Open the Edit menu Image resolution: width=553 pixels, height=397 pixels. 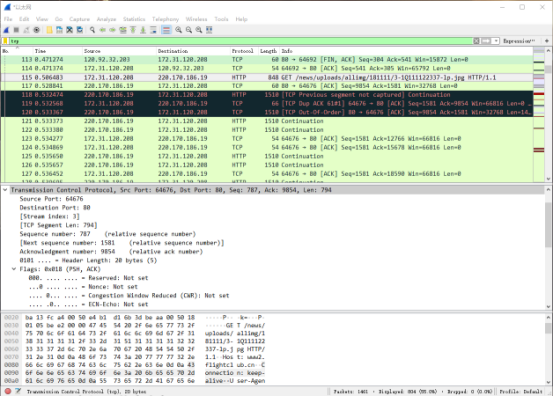[24, 19]
